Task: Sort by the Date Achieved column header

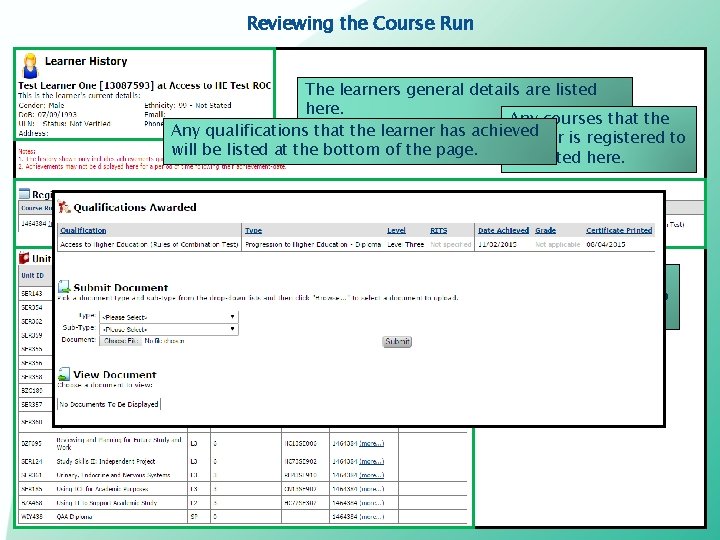Action: click(503, 230)
